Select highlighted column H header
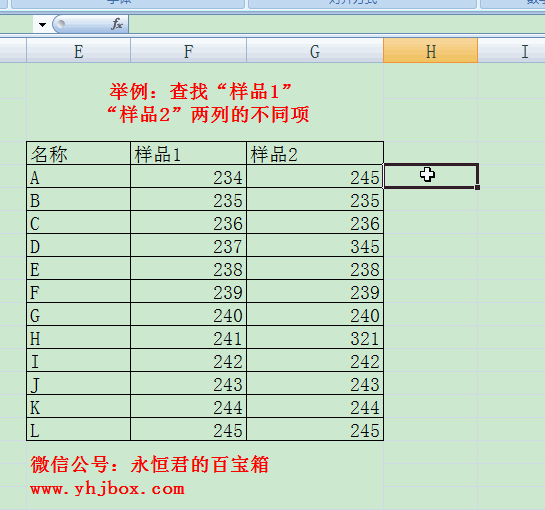Screen dimensions: 545x510 (431, 51)
